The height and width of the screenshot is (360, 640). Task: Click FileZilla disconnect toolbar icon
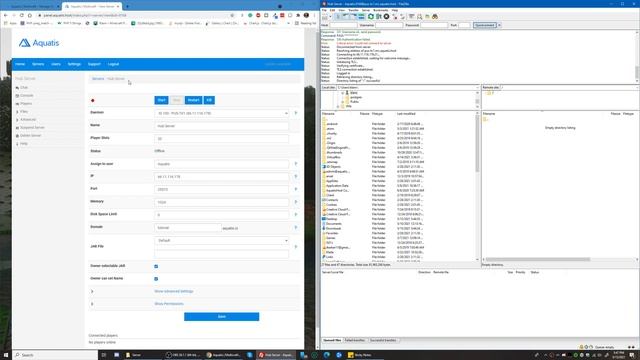pos(395,17)
